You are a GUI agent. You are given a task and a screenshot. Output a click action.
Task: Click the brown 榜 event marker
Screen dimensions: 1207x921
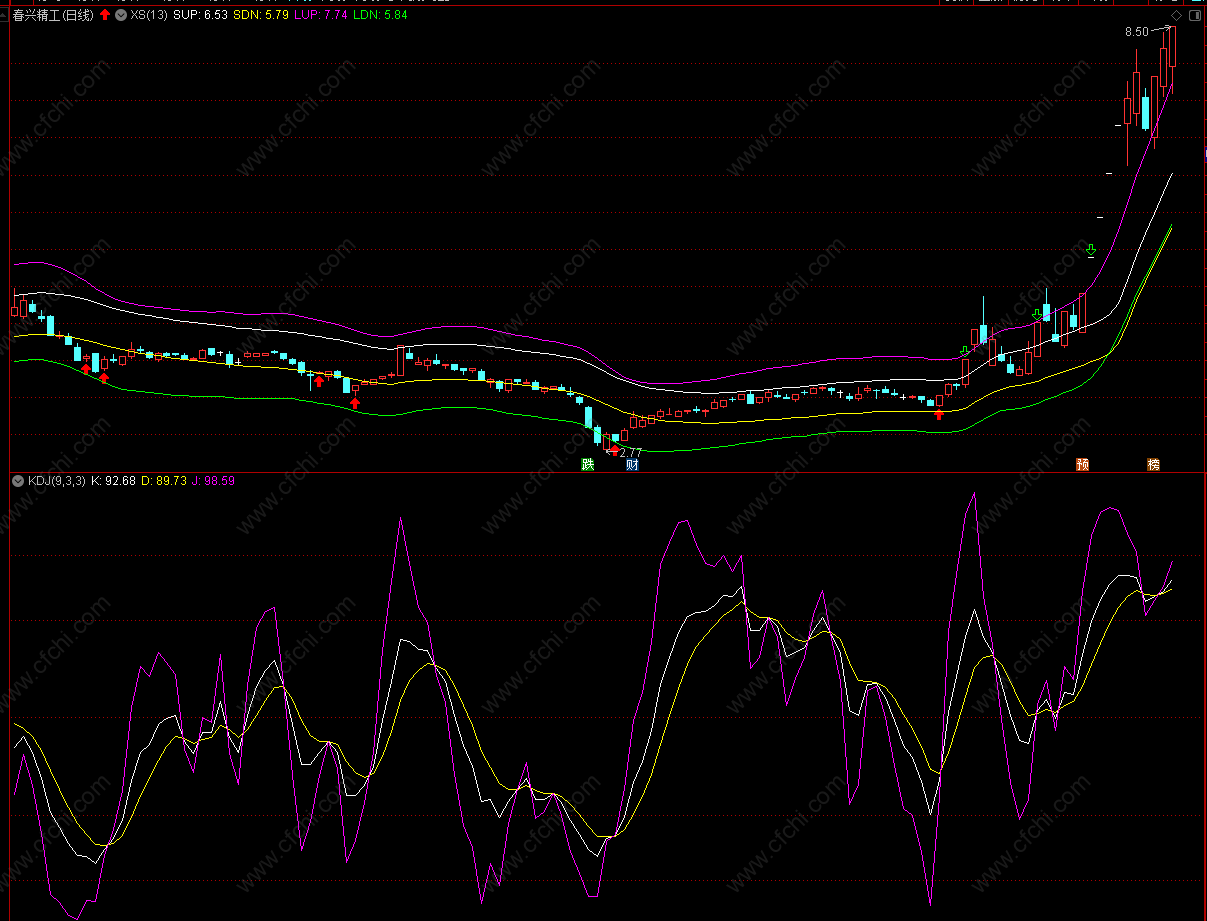[1154, 464]
